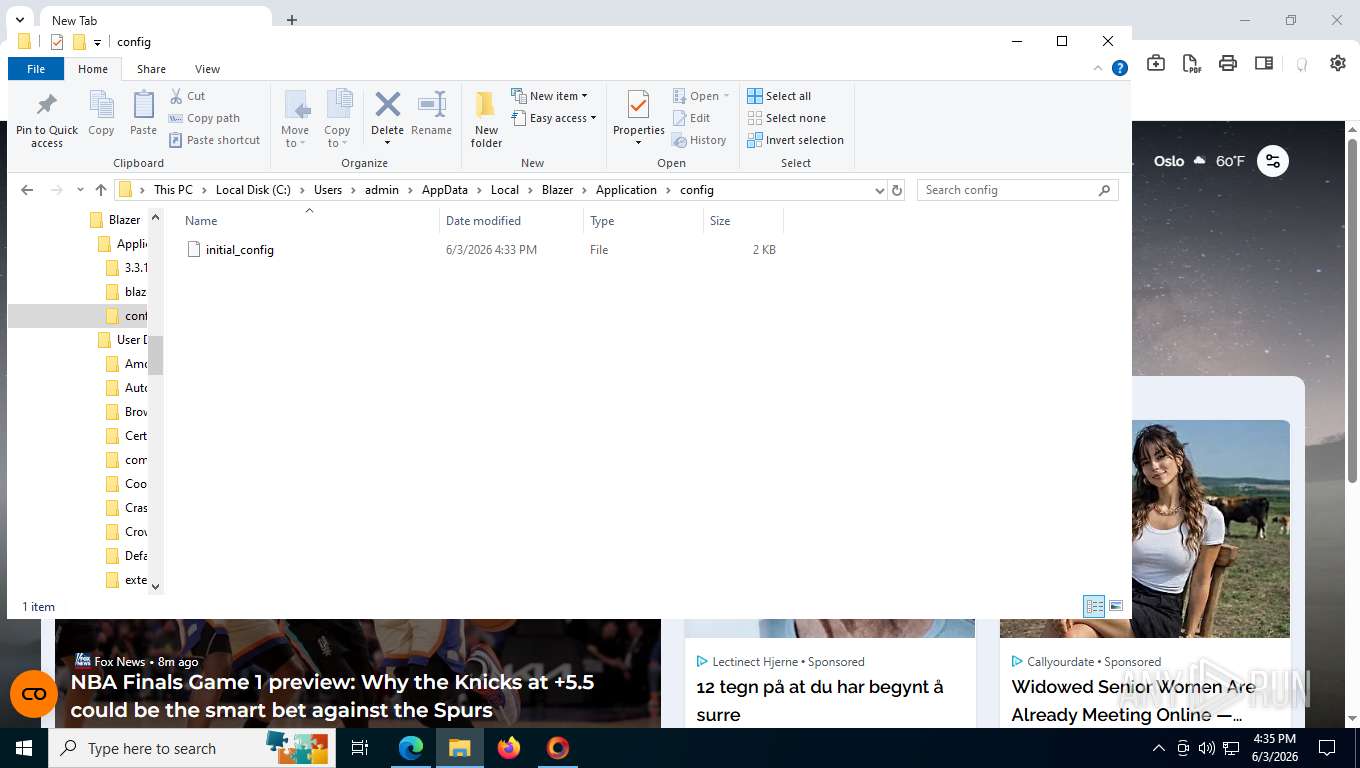Click Edit in the Open group
The width and height of the screenshot is (1360, 768).
point(691,118)
